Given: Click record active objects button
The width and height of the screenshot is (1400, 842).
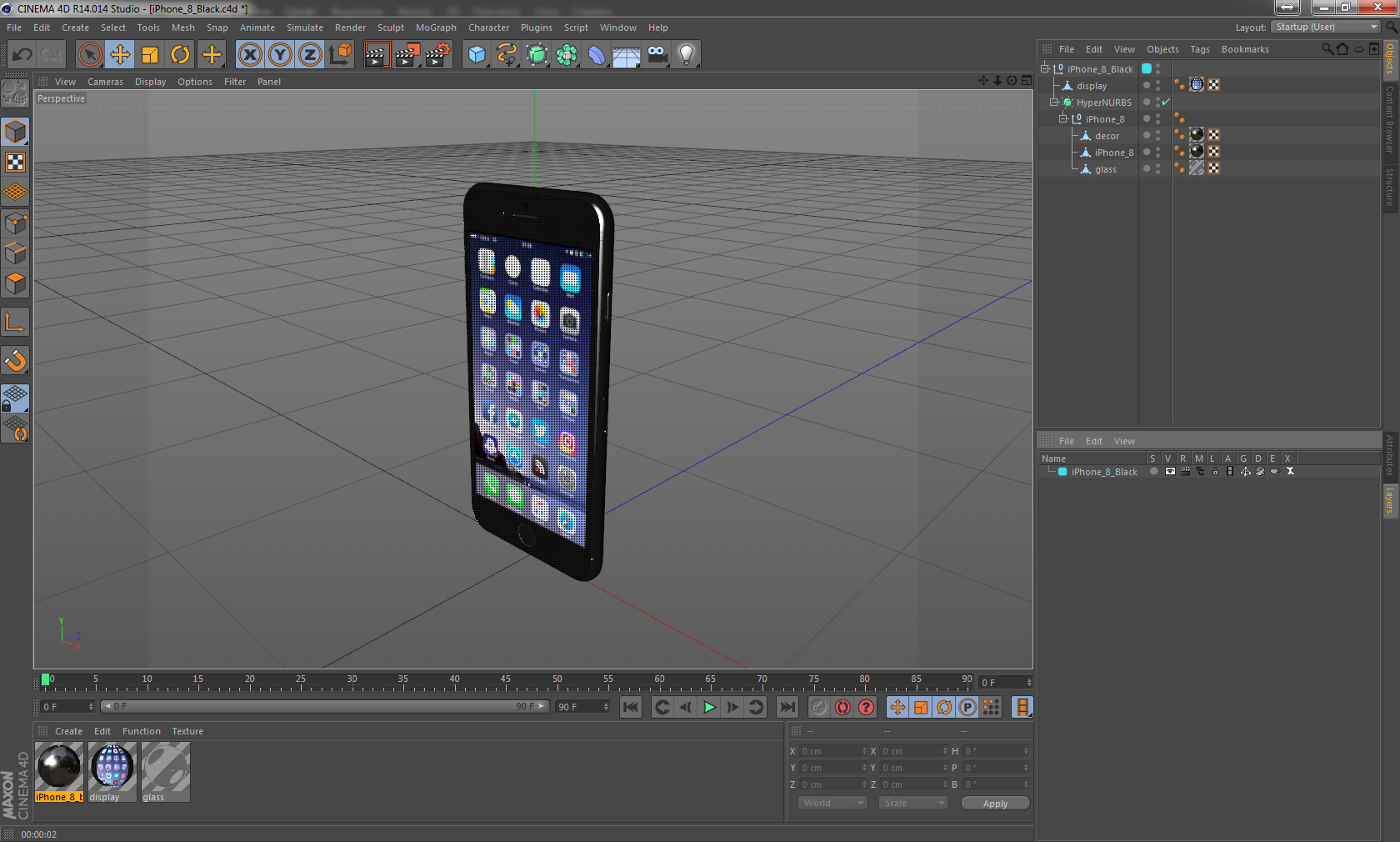Looking at the screenshot, I should [x=819, y=707].
